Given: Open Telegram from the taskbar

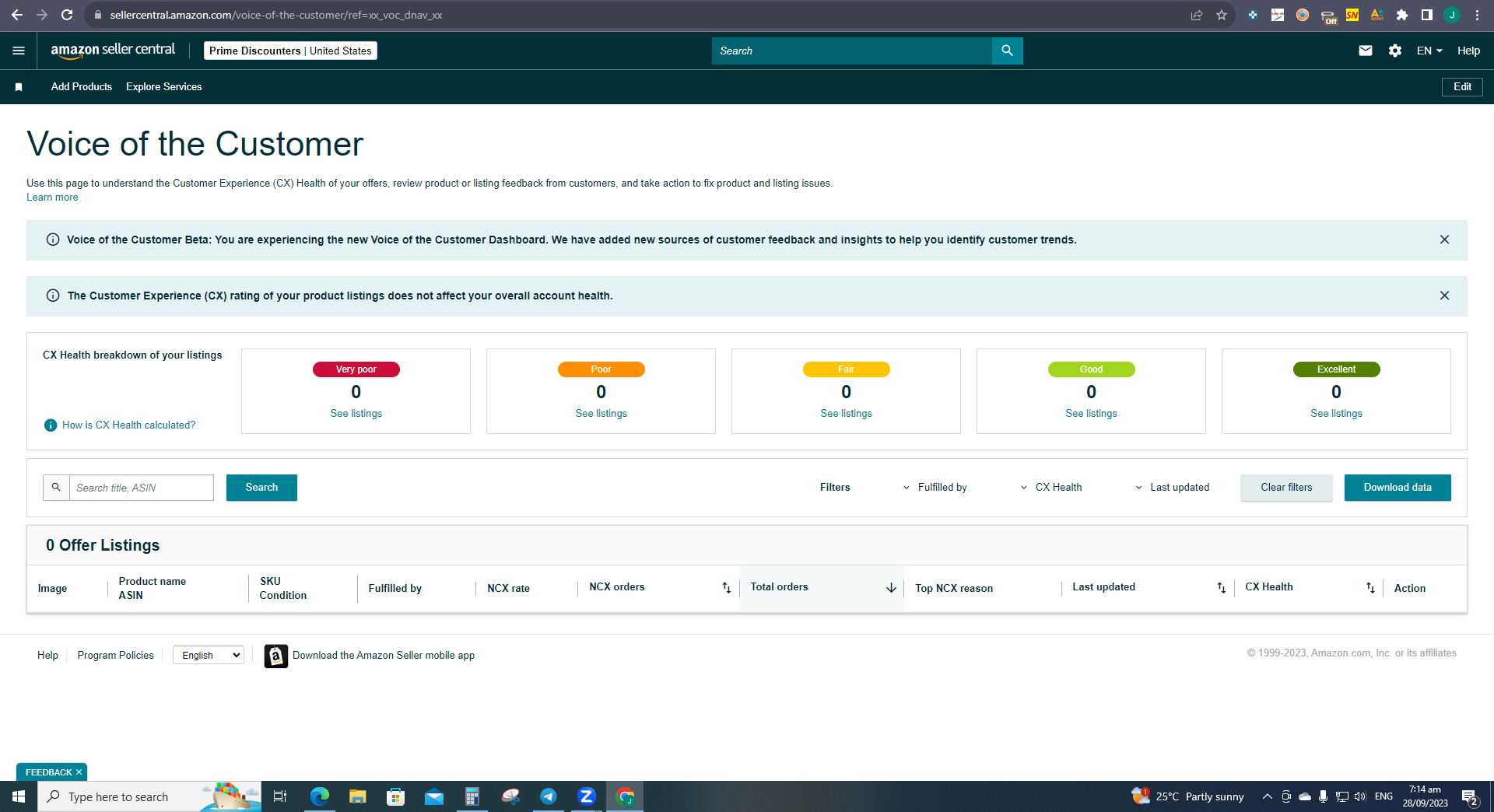Looking at the screenshot, I should click(549, 796).
